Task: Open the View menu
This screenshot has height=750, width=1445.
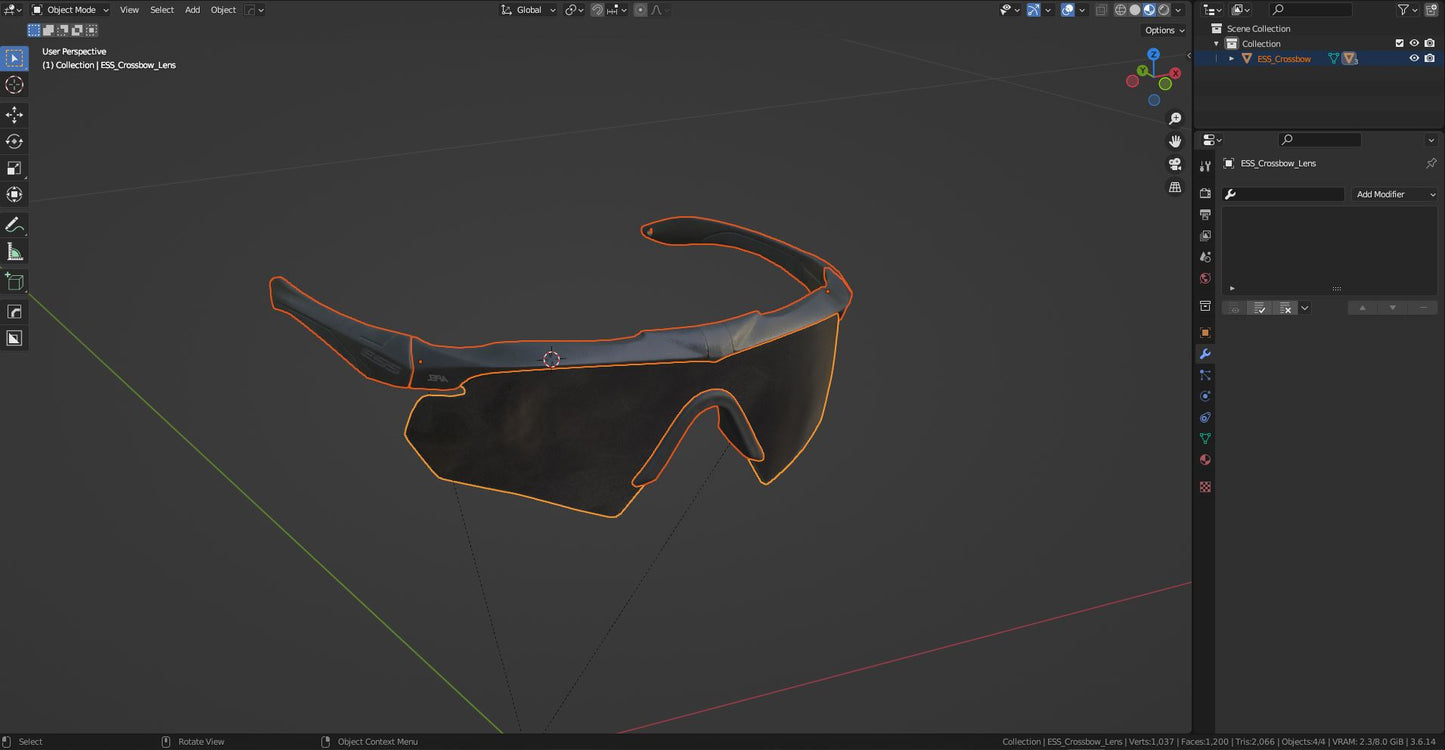Action: click(x=129, y=9)
